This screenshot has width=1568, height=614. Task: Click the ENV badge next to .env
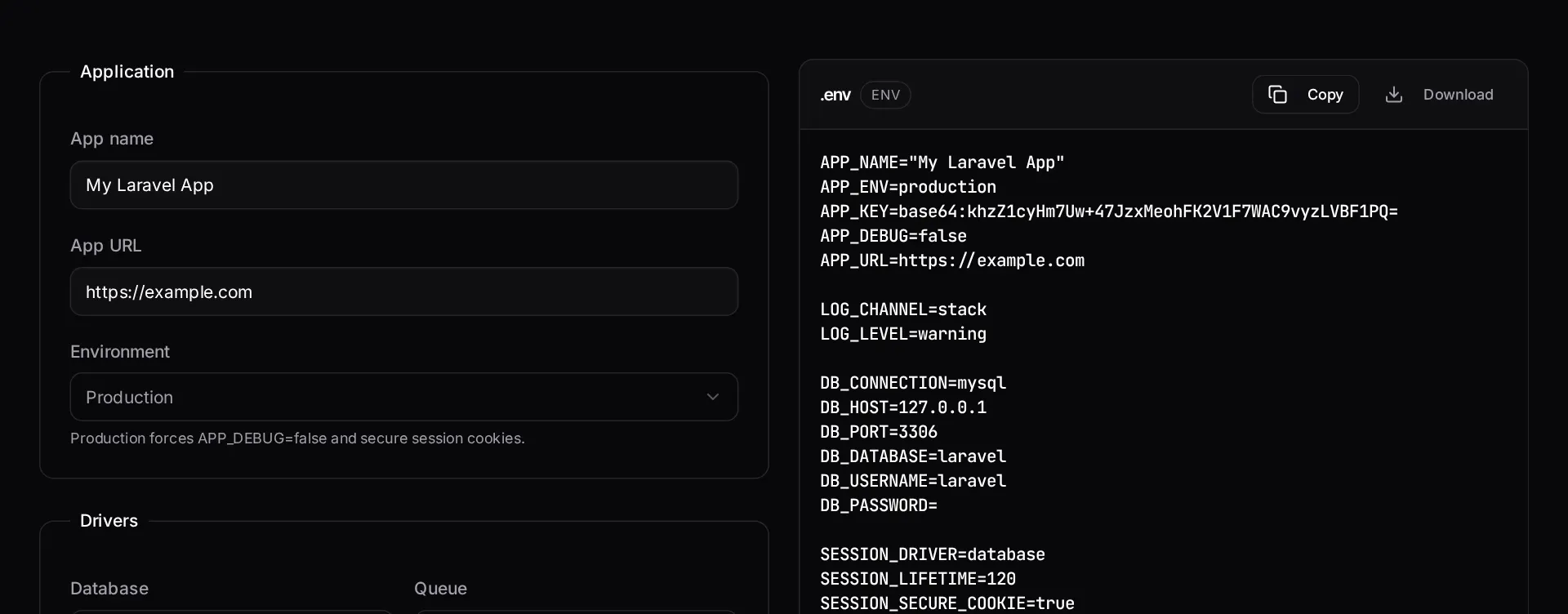(885, 95)
